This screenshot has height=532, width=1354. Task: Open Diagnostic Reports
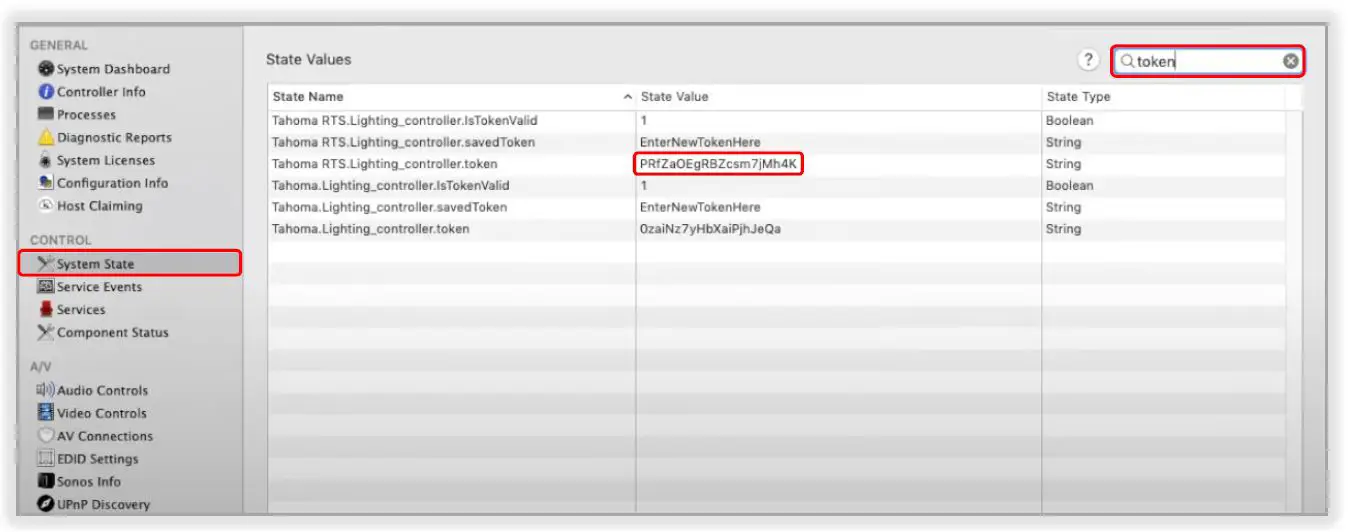[x=114, y=138]
